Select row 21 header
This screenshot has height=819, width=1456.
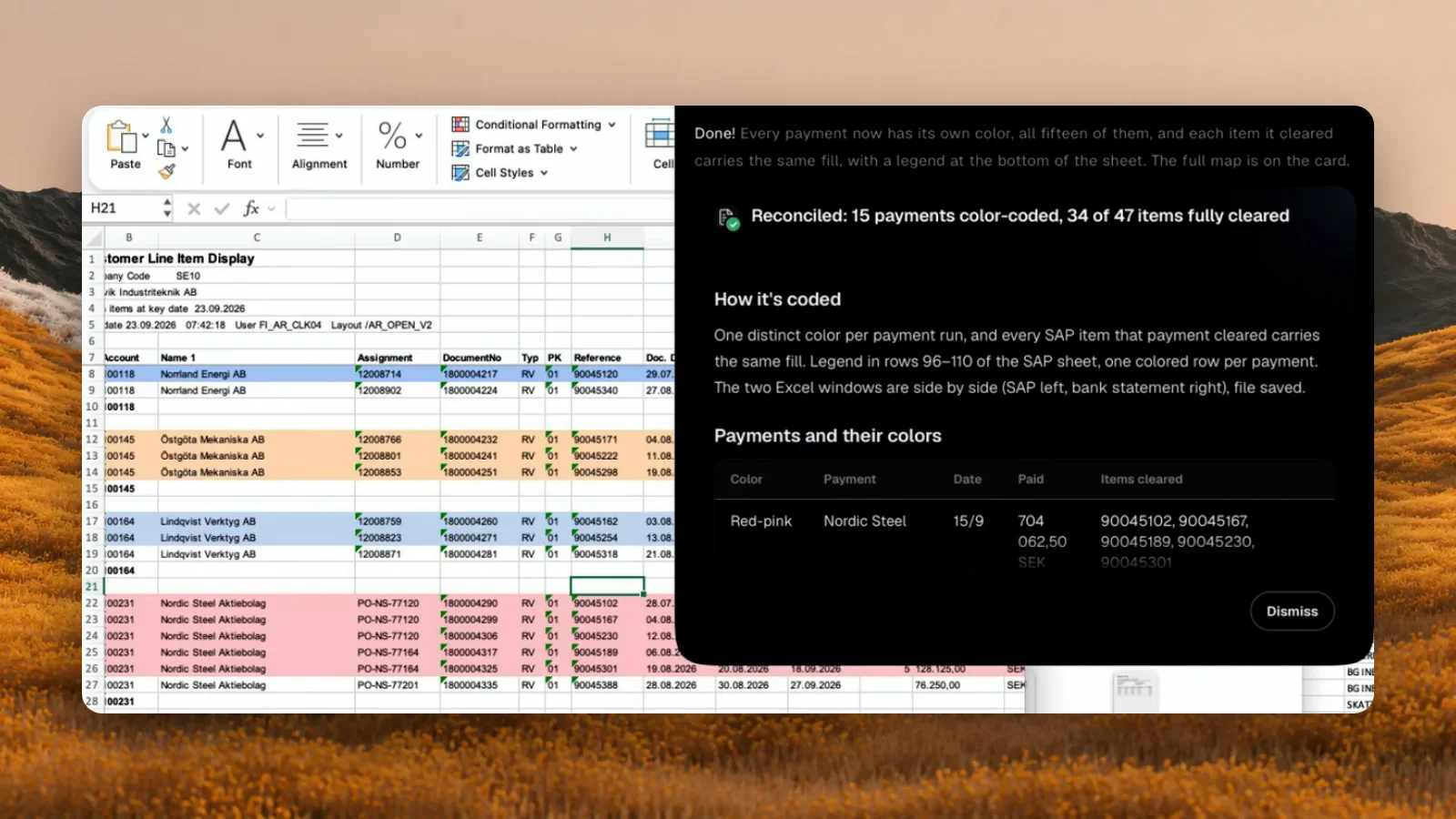[92, 587]
